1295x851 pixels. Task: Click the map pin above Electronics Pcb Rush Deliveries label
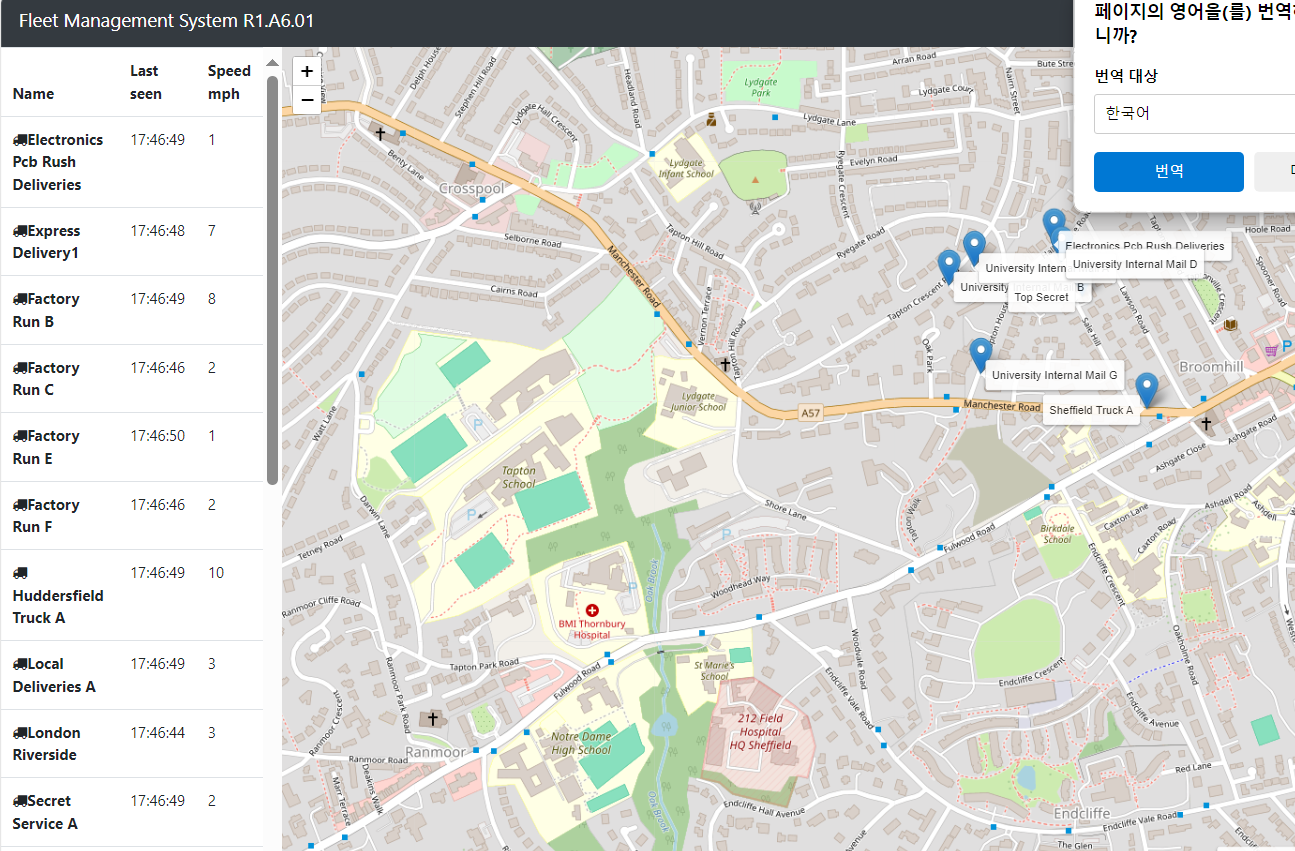[1053, 225]
